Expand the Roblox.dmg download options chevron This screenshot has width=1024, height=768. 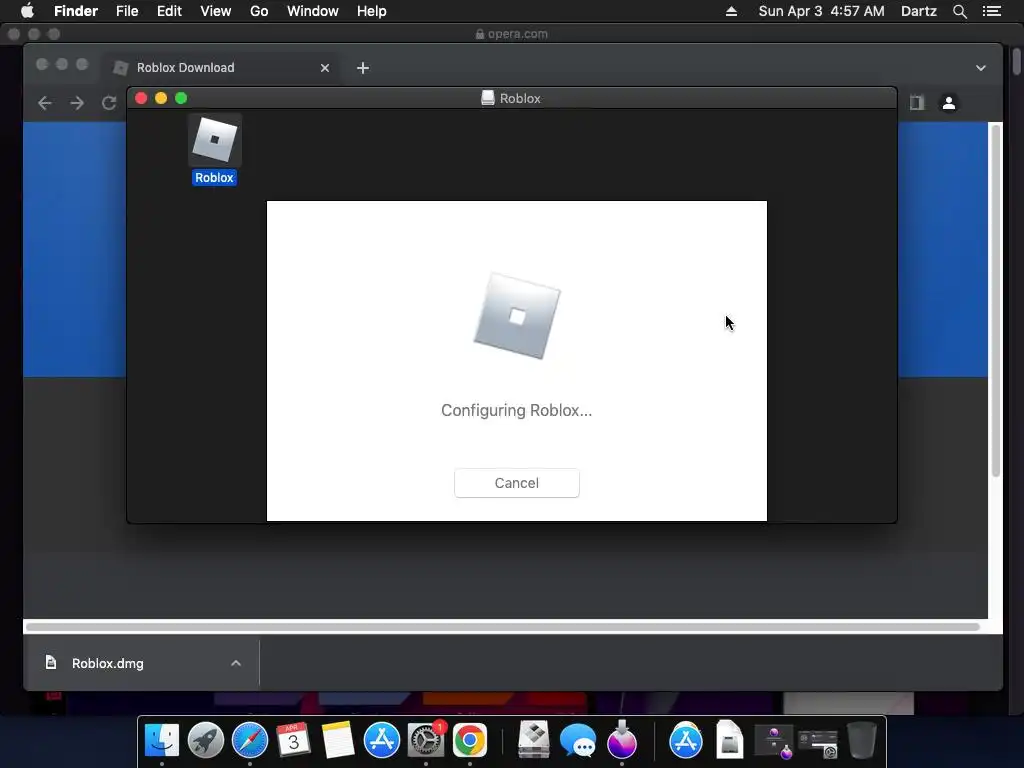[236, 663]
